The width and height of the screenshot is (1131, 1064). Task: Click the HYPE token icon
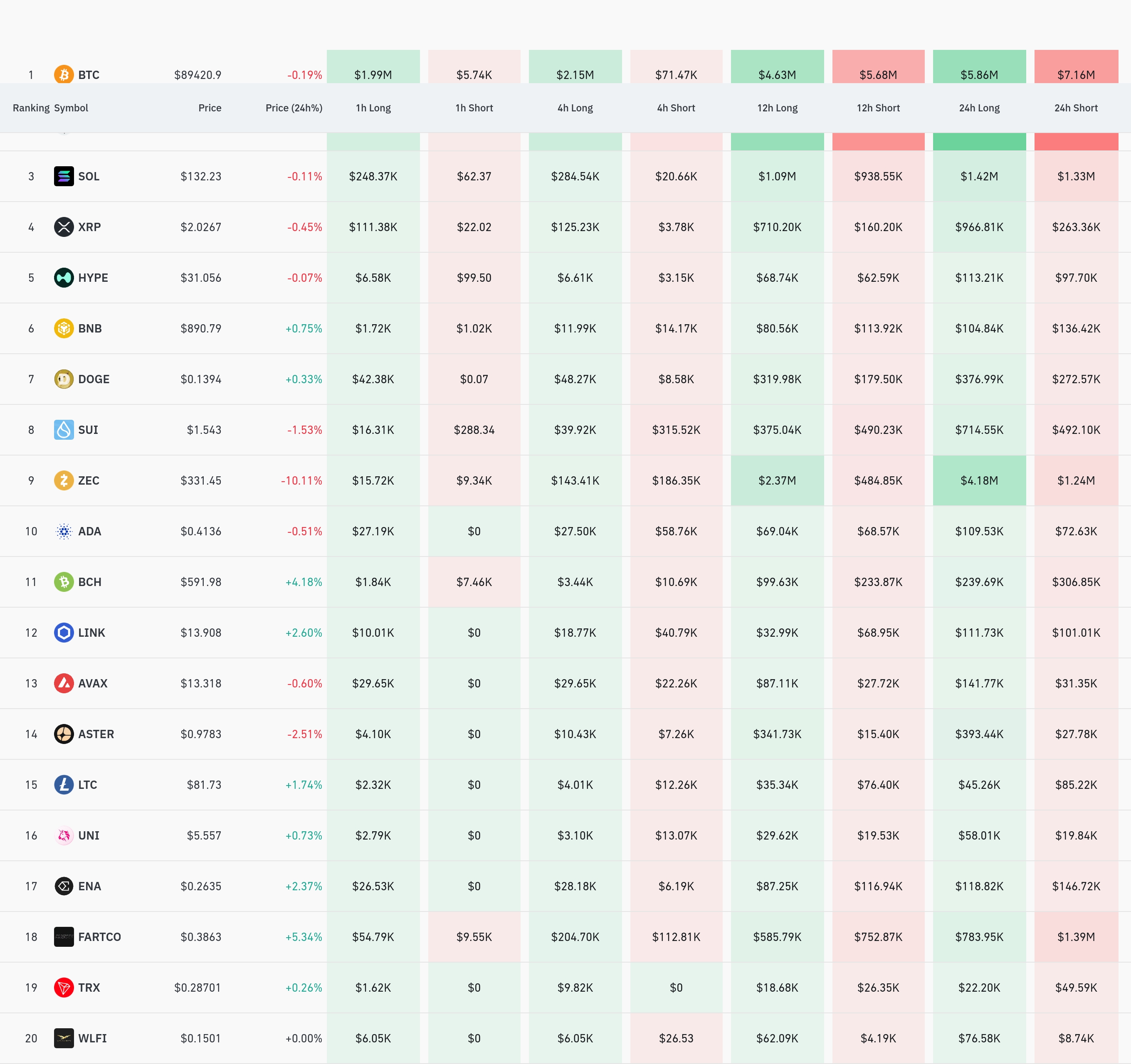tap(64, 278)
